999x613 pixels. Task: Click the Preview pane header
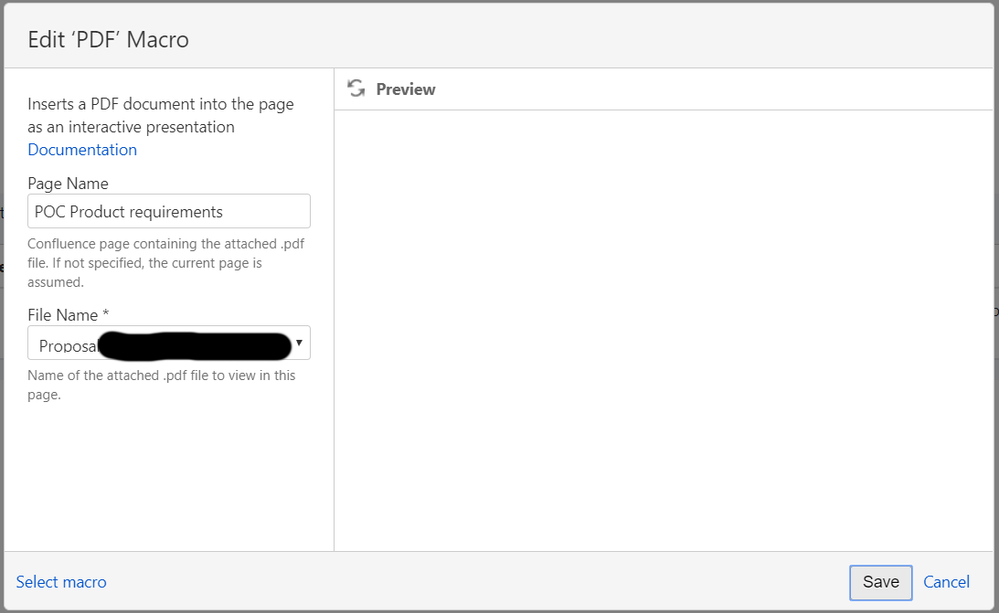point(405,88)
